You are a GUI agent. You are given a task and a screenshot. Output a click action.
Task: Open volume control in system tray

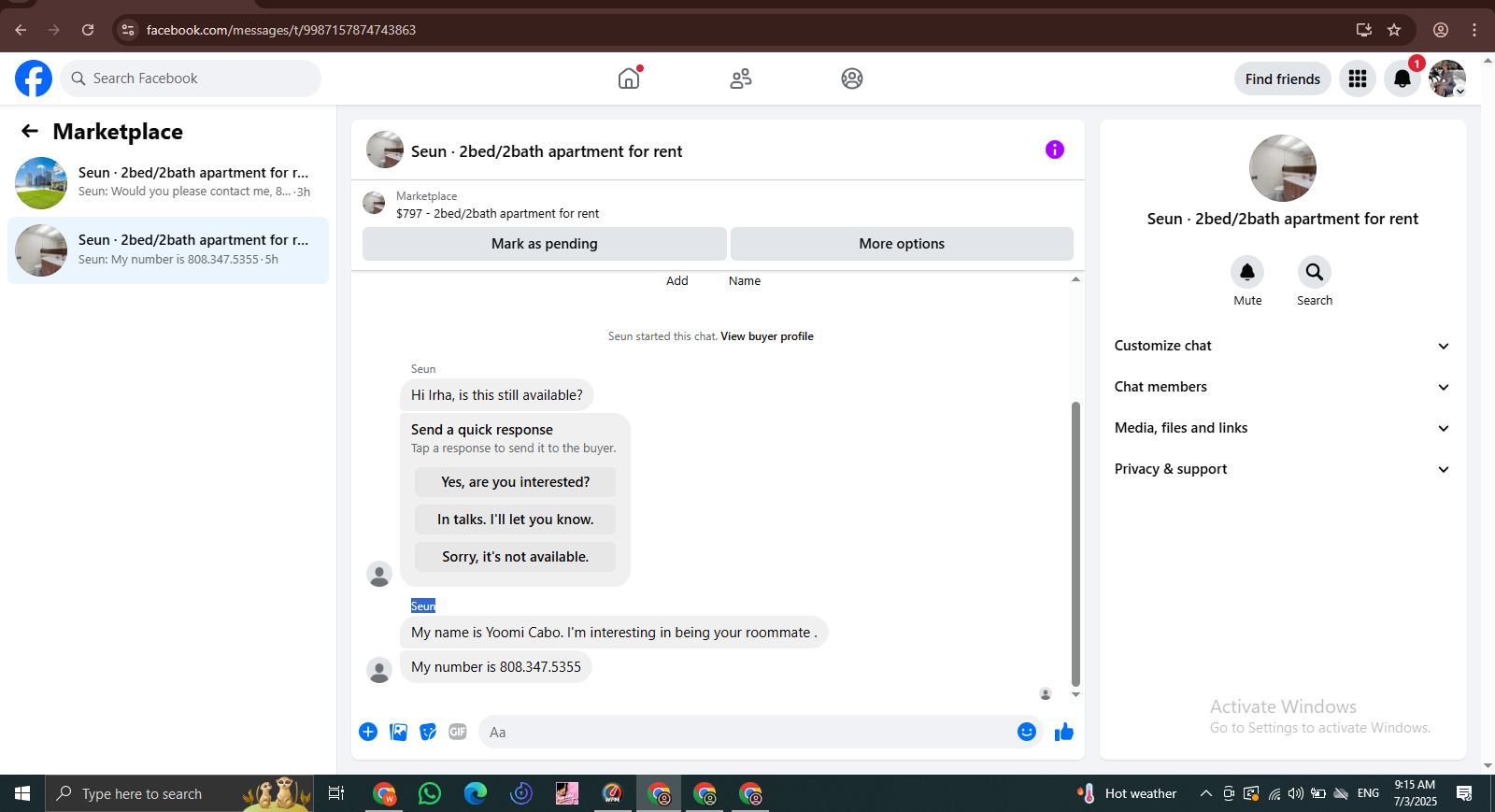[x=1295, y=794]
